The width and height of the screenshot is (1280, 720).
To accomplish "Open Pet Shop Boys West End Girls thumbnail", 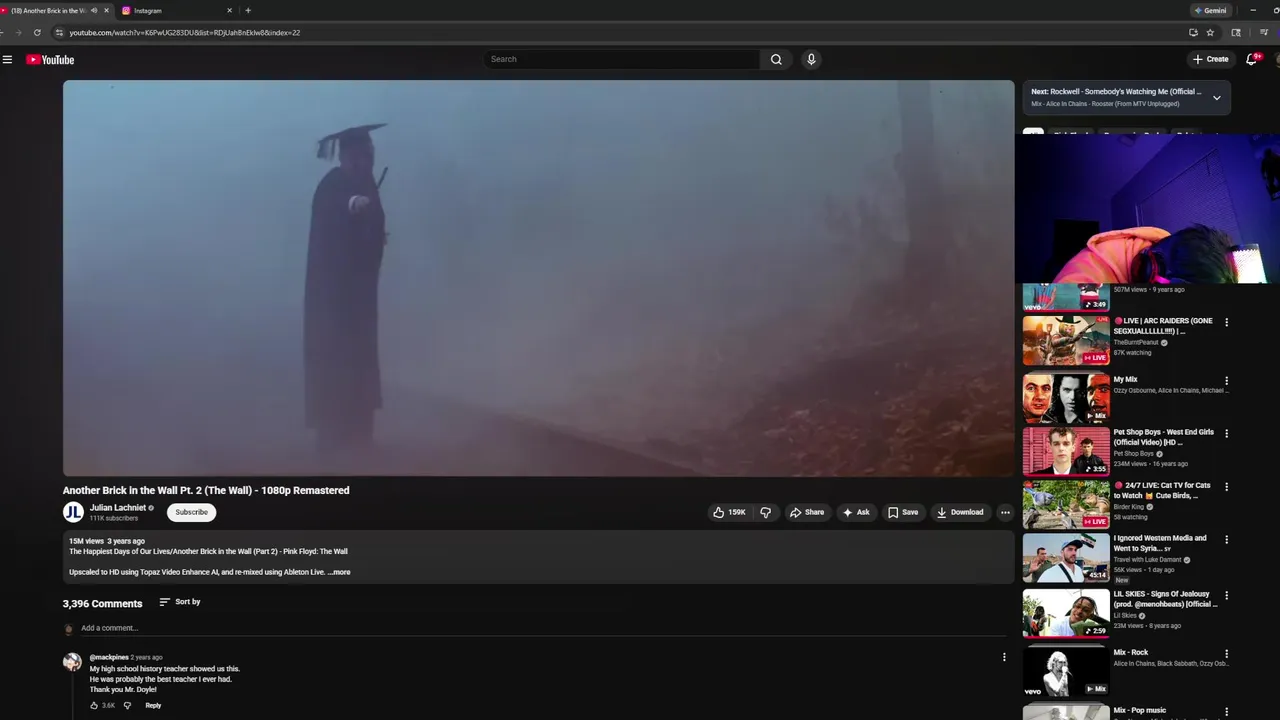I will (1066, 451).
